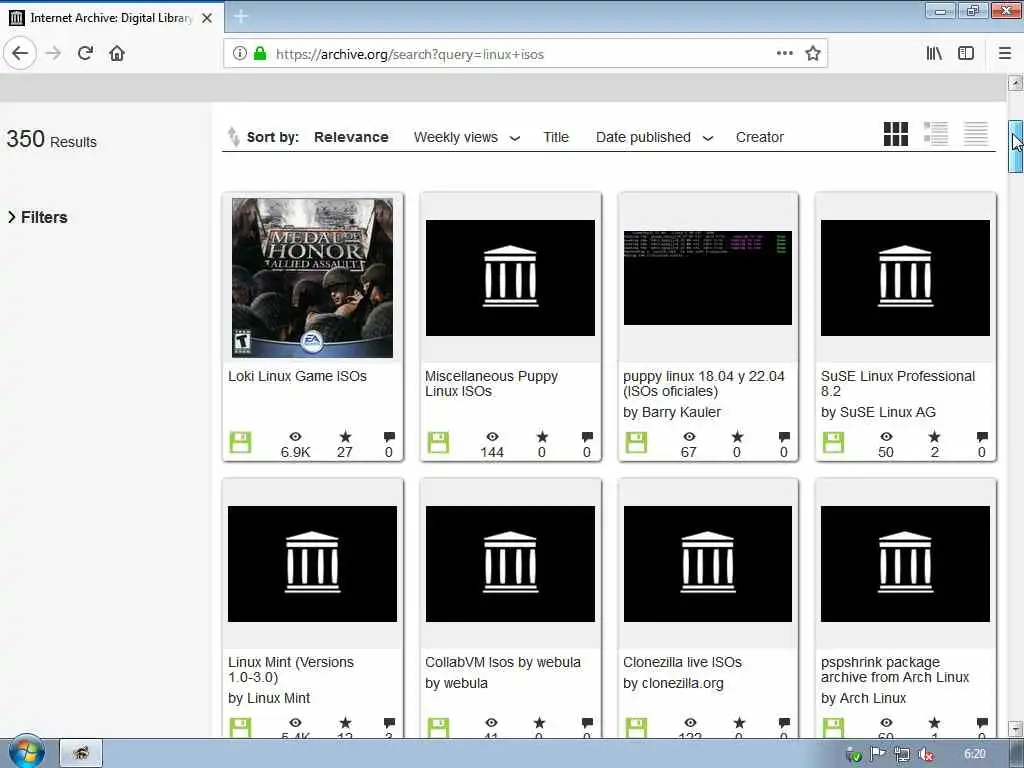Close the Internet Archive tab

(x=207, y=18)
